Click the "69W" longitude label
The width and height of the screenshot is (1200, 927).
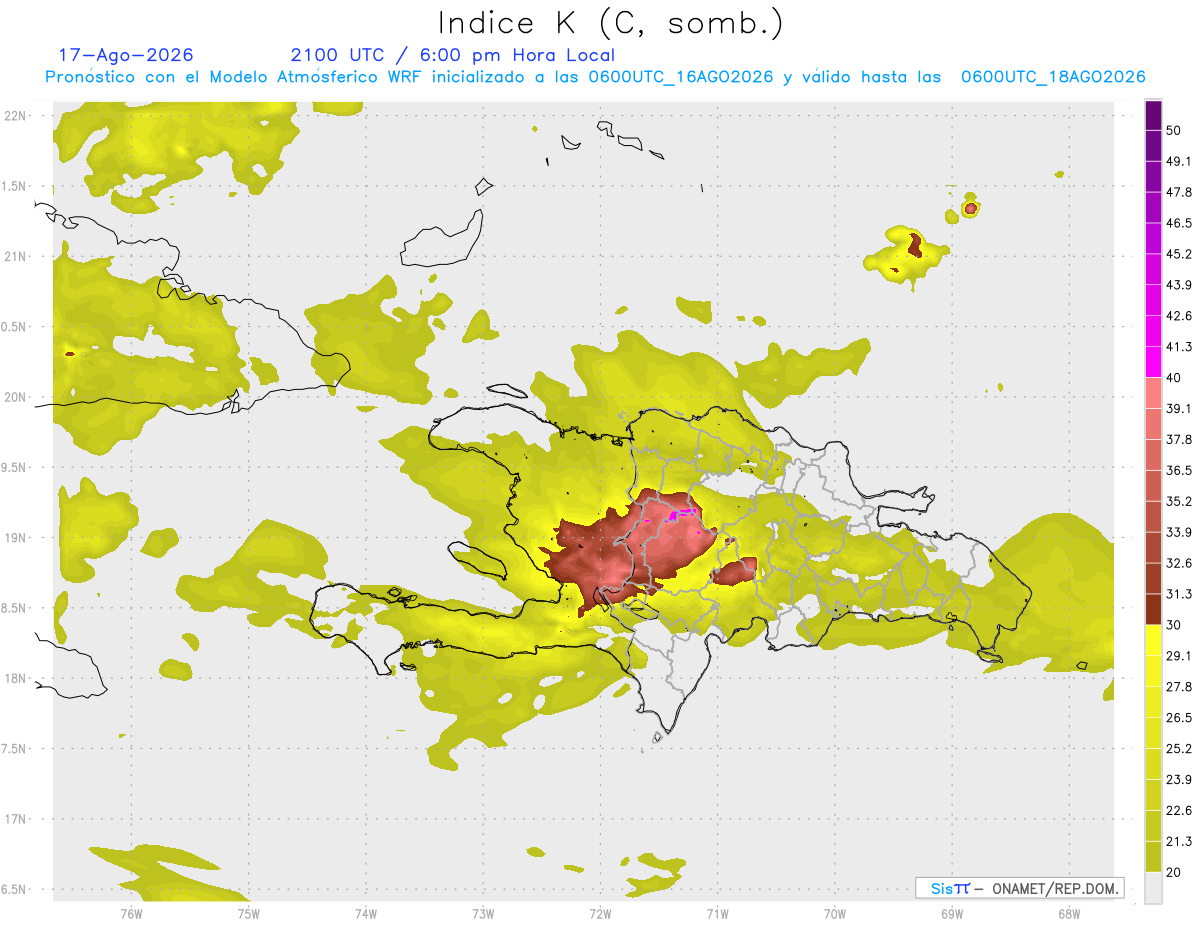tap(952, 914)
